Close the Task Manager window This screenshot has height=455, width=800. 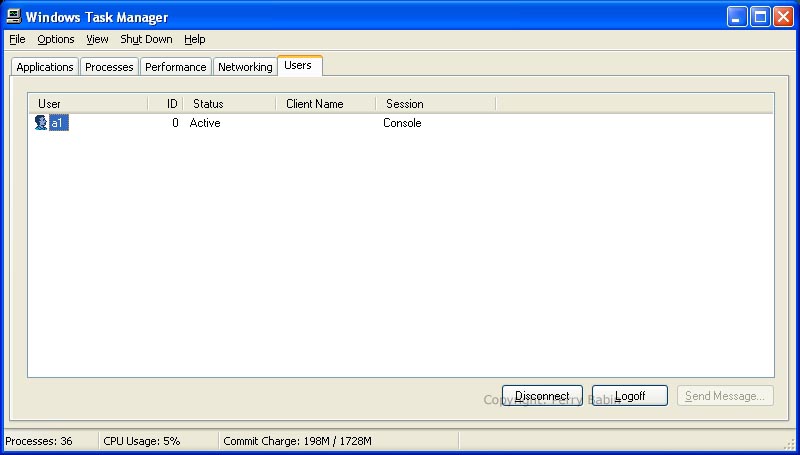click(x=783, y=17)
